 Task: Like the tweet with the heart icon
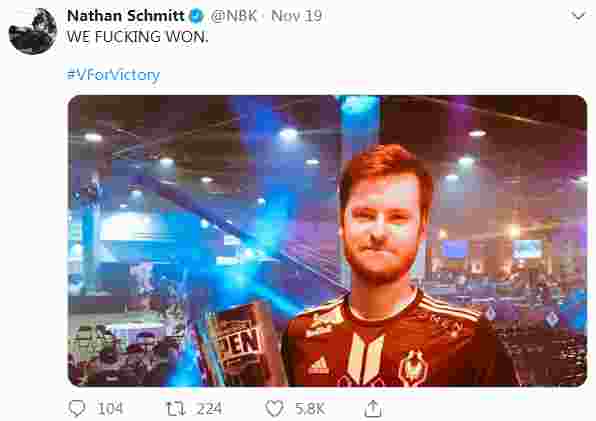[274, 409]
